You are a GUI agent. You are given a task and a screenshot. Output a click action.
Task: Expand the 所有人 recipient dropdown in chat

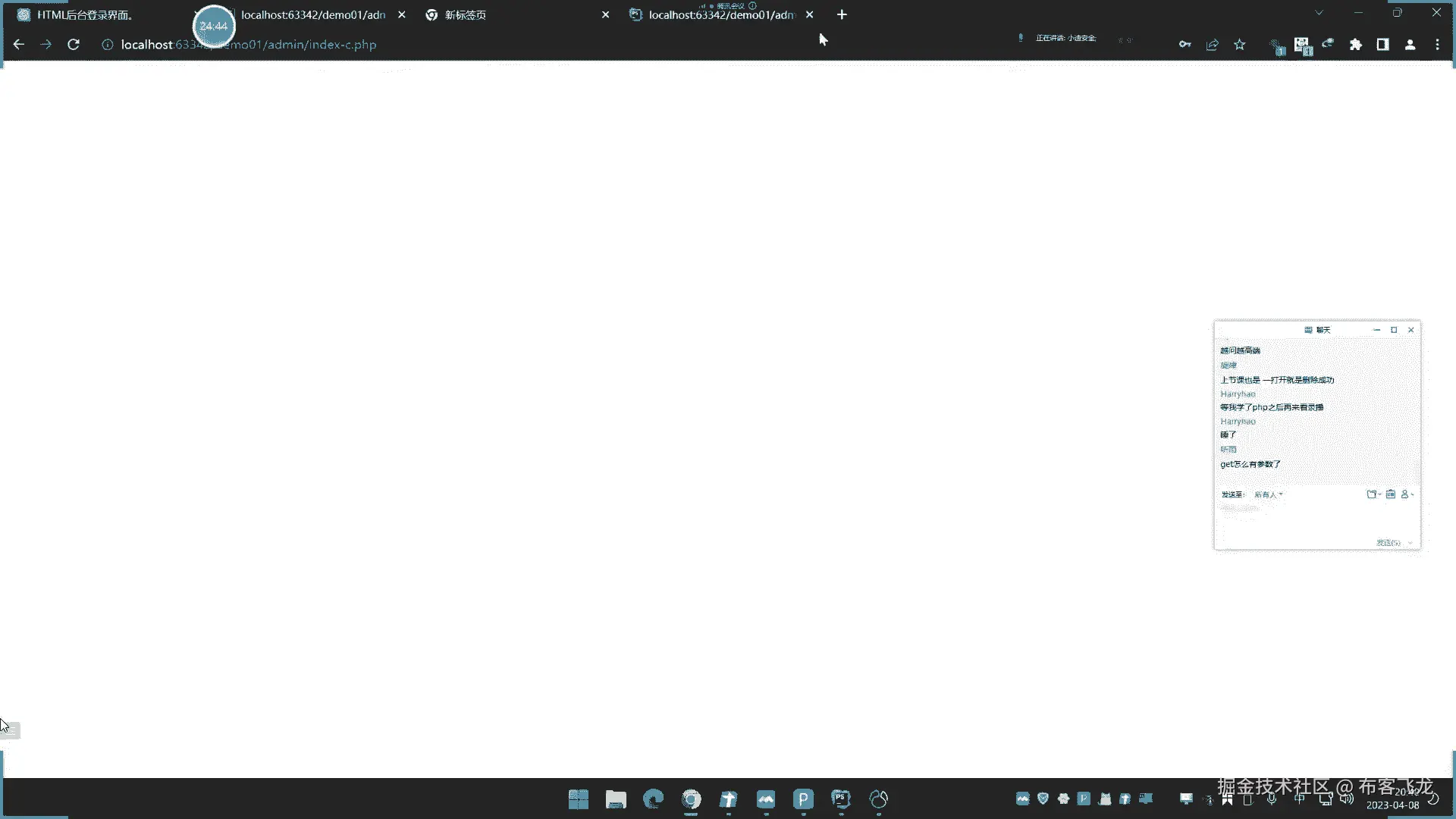[1269, 494]
